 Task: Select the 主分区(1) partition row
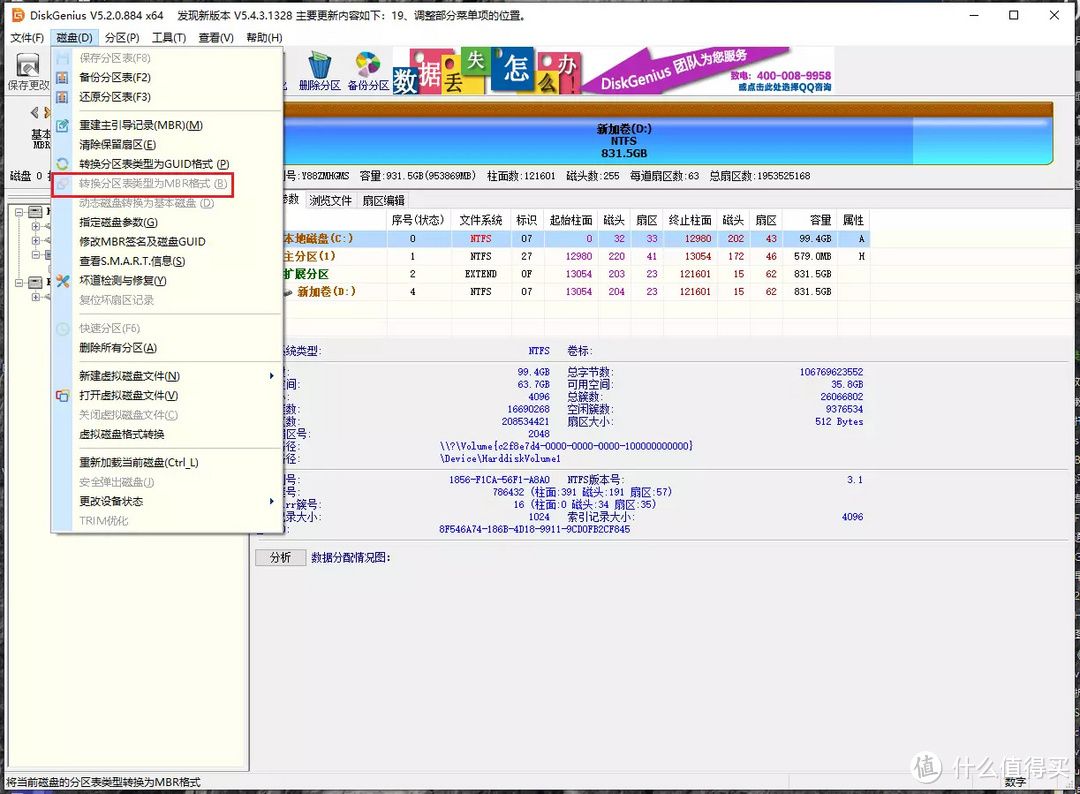tap(576, 256)
